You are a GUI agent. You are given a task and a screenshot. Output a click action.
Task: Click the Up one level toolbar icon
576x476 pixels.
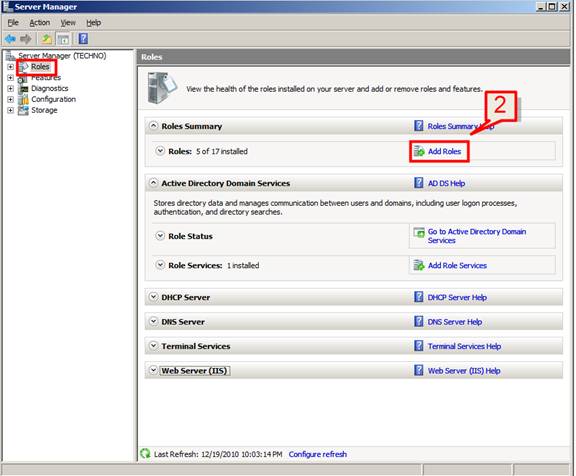(x=46, y=39)
